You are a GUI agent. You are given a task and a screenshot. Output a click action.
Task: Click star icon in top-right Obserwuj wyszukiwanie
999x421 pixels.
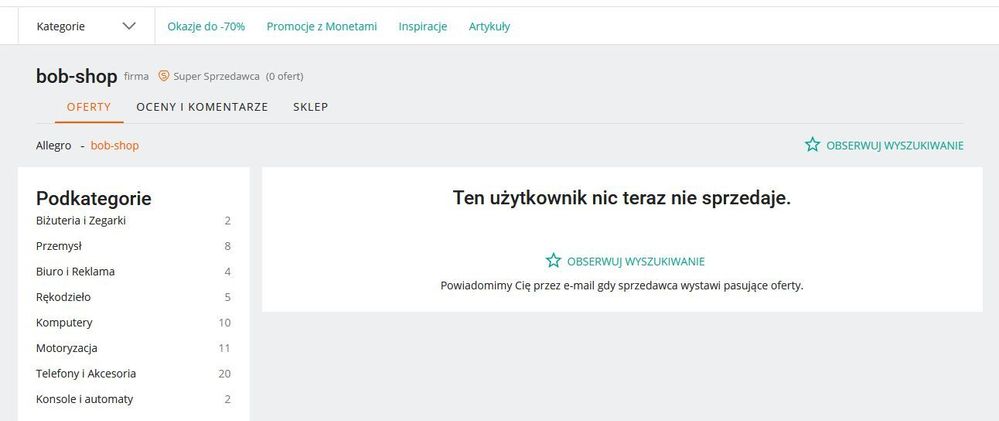pos(812,145)
